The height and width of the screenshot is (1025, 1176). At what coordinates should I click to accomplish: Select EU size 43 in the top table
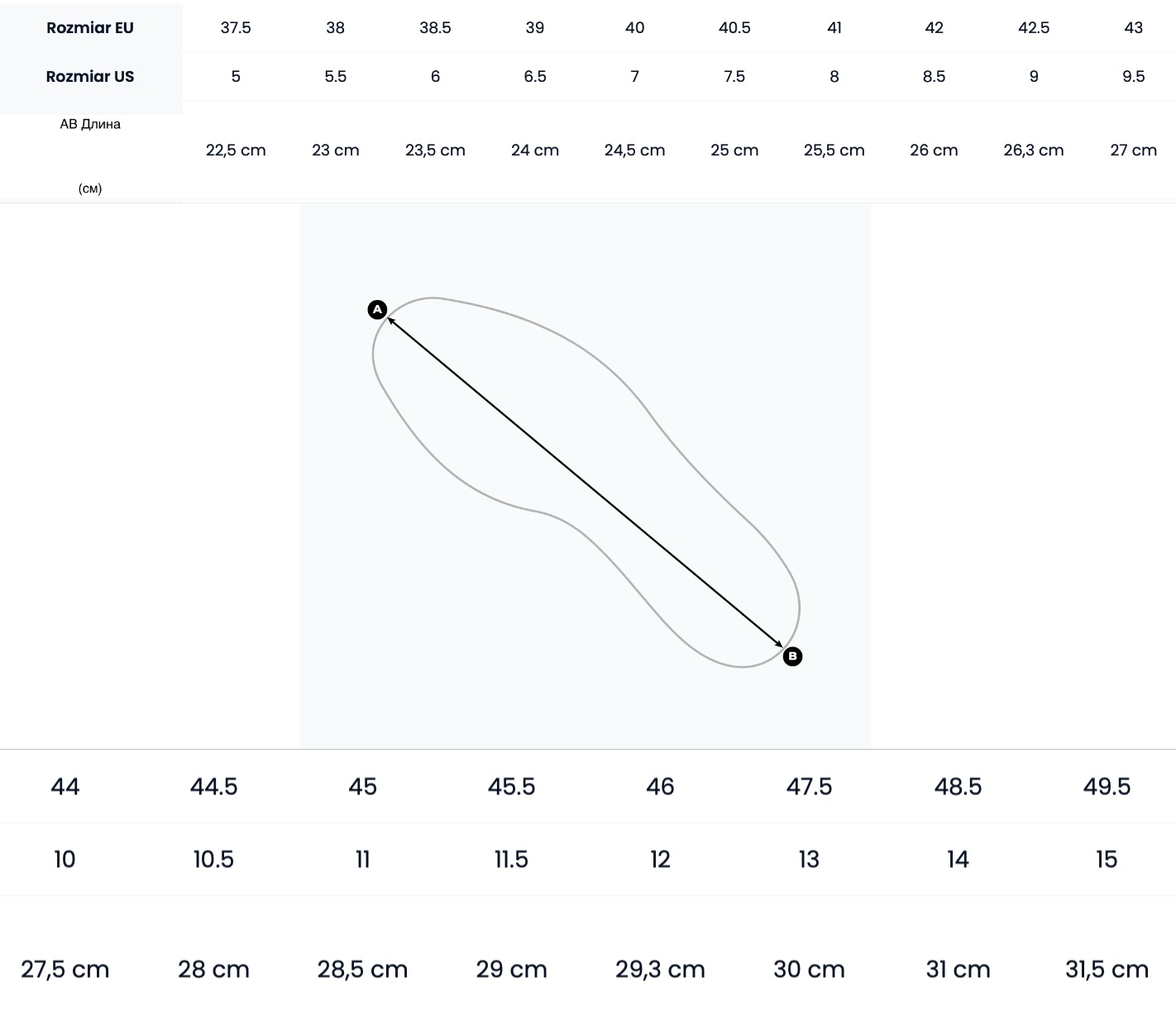[1133, 27]
